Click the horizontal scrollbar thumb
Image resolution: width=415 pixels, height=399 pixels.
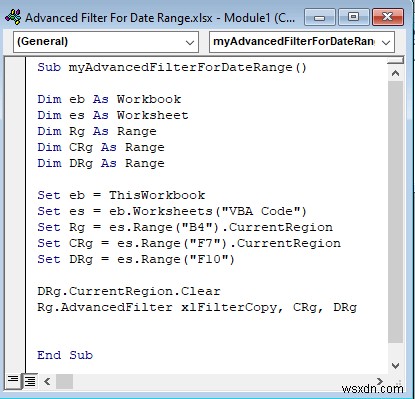pos(64,381)
